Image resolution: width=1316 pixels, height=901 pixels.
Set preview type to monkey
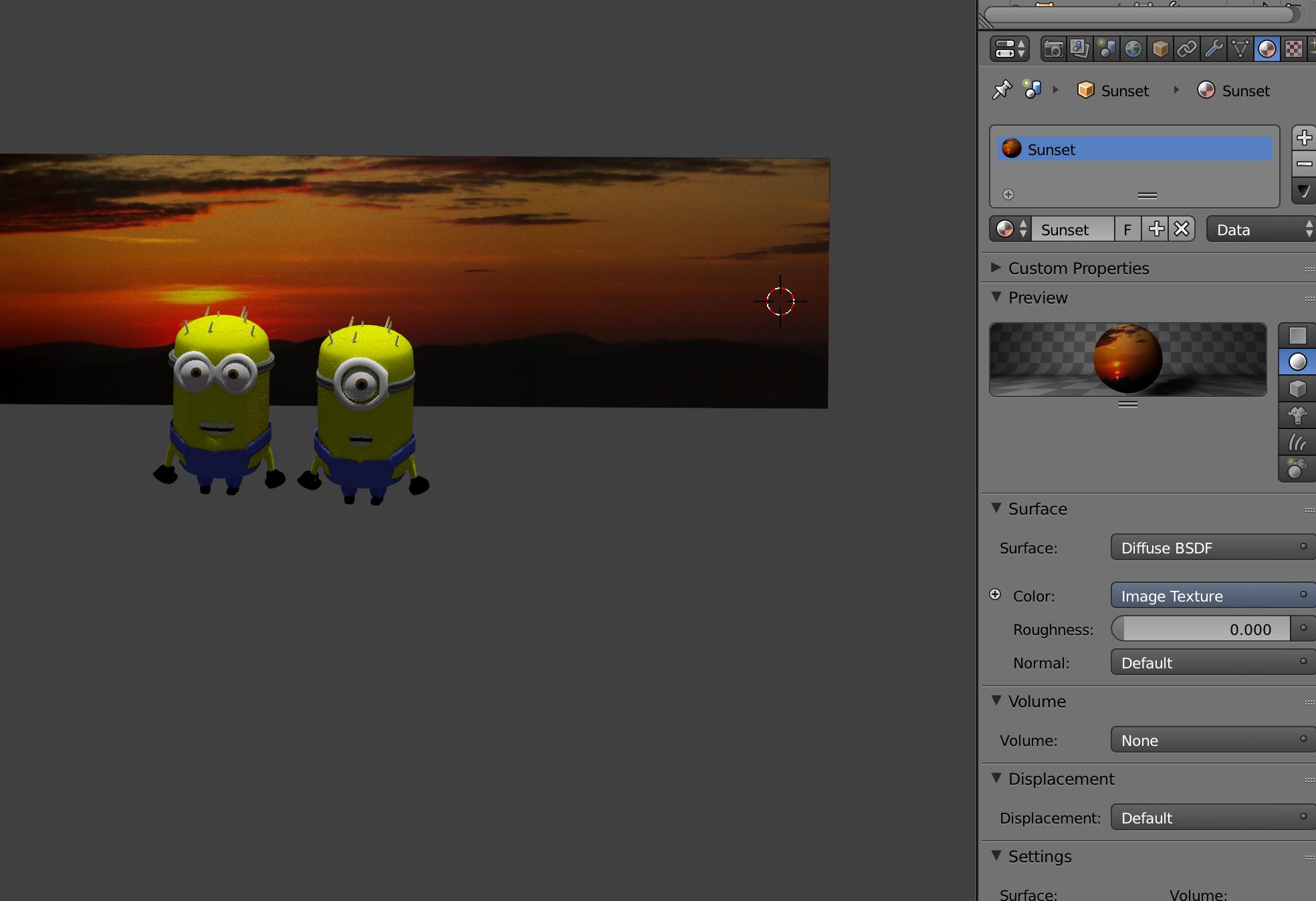[x=1297, y=415]
